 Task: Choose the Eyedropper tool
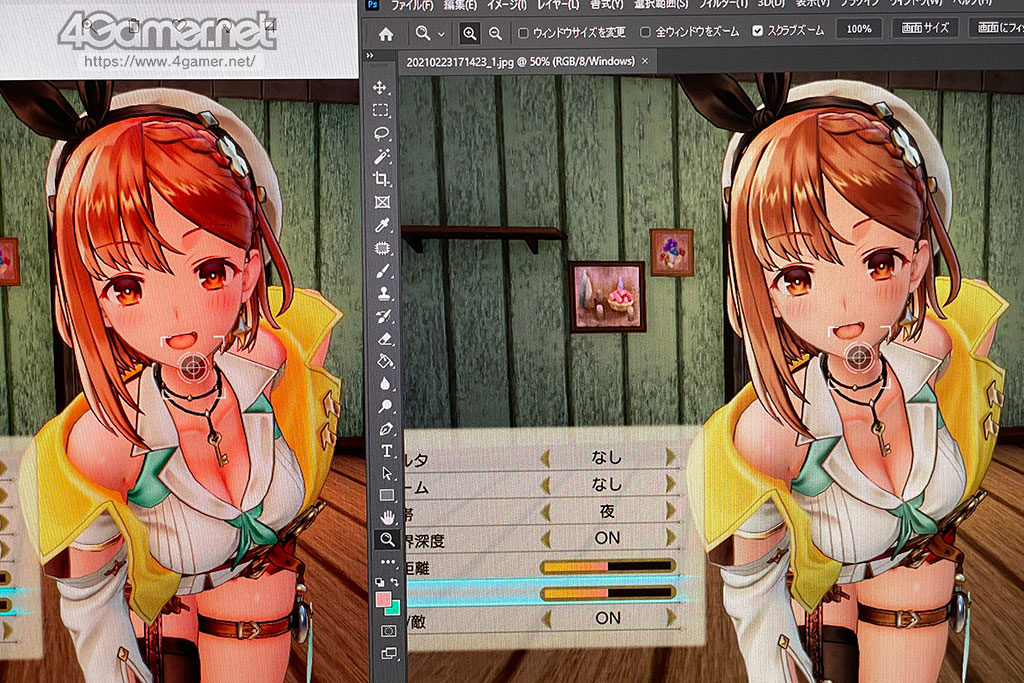point(381,225)
